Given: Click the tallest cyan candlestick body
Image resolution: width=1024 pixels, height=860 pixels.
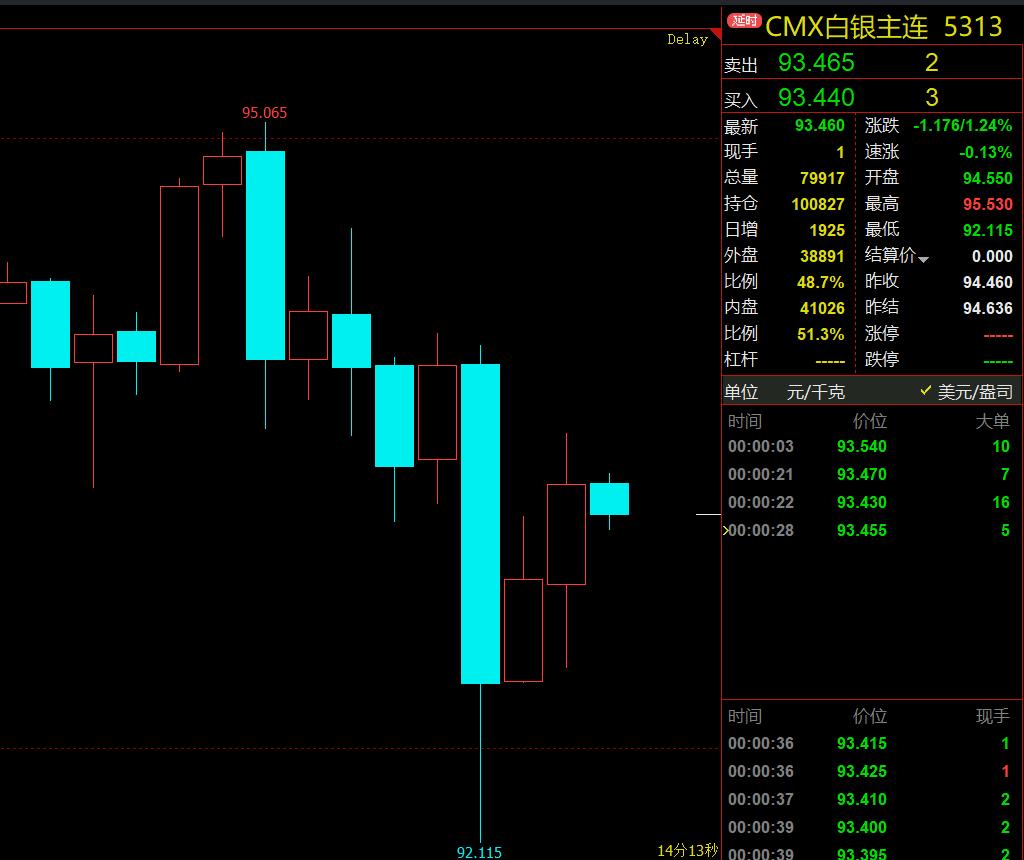Looking at the screenshot, I should 481,524.
